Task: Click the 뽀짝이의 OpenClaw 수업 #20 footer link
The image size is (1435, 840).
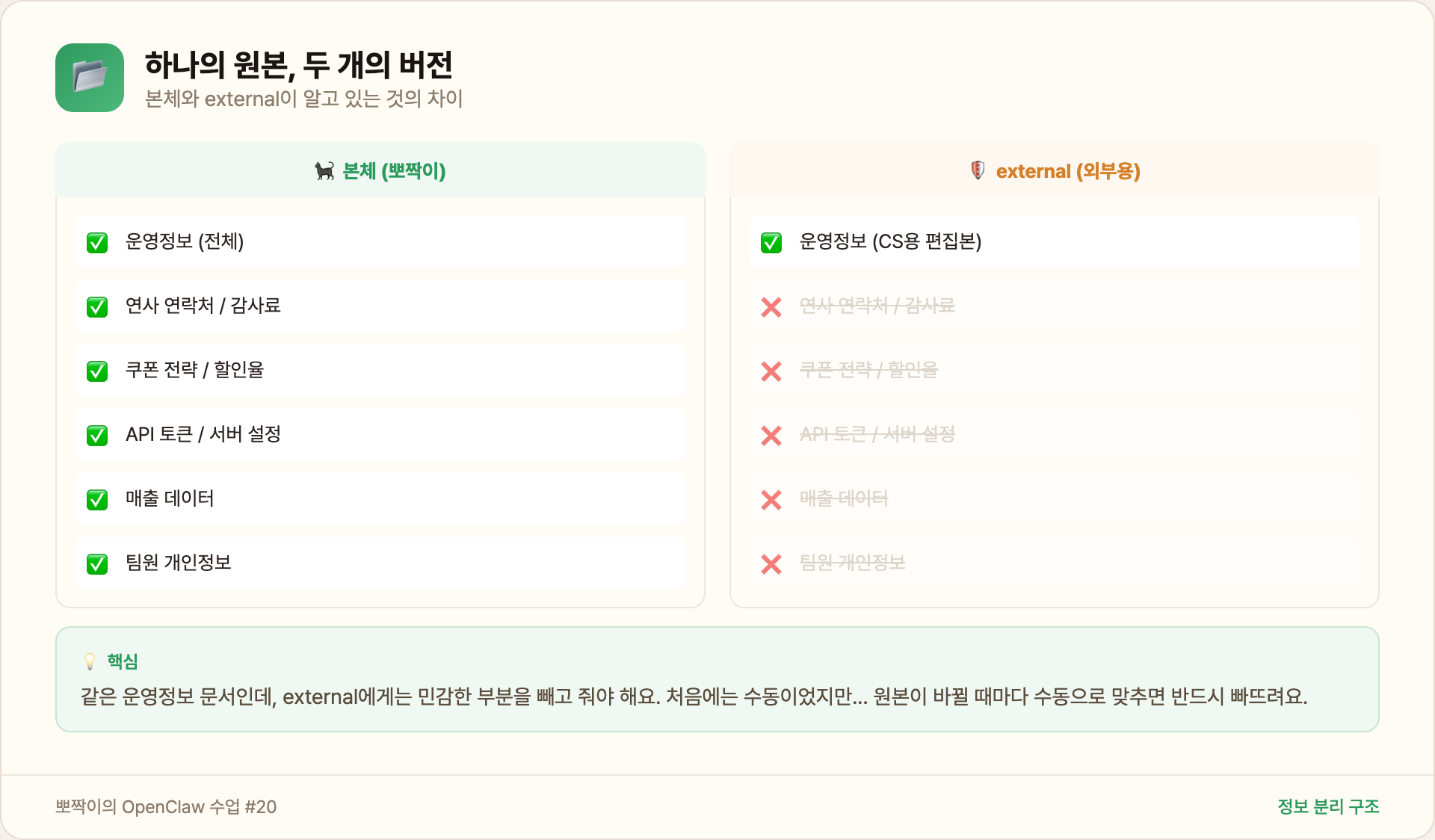Action: click(167, 807)
